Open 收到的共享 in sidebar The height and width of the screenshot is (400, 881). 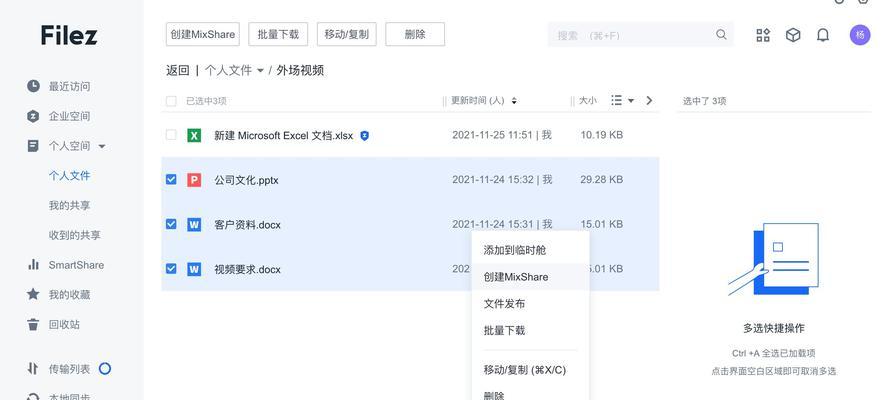[x=74, y=235]
